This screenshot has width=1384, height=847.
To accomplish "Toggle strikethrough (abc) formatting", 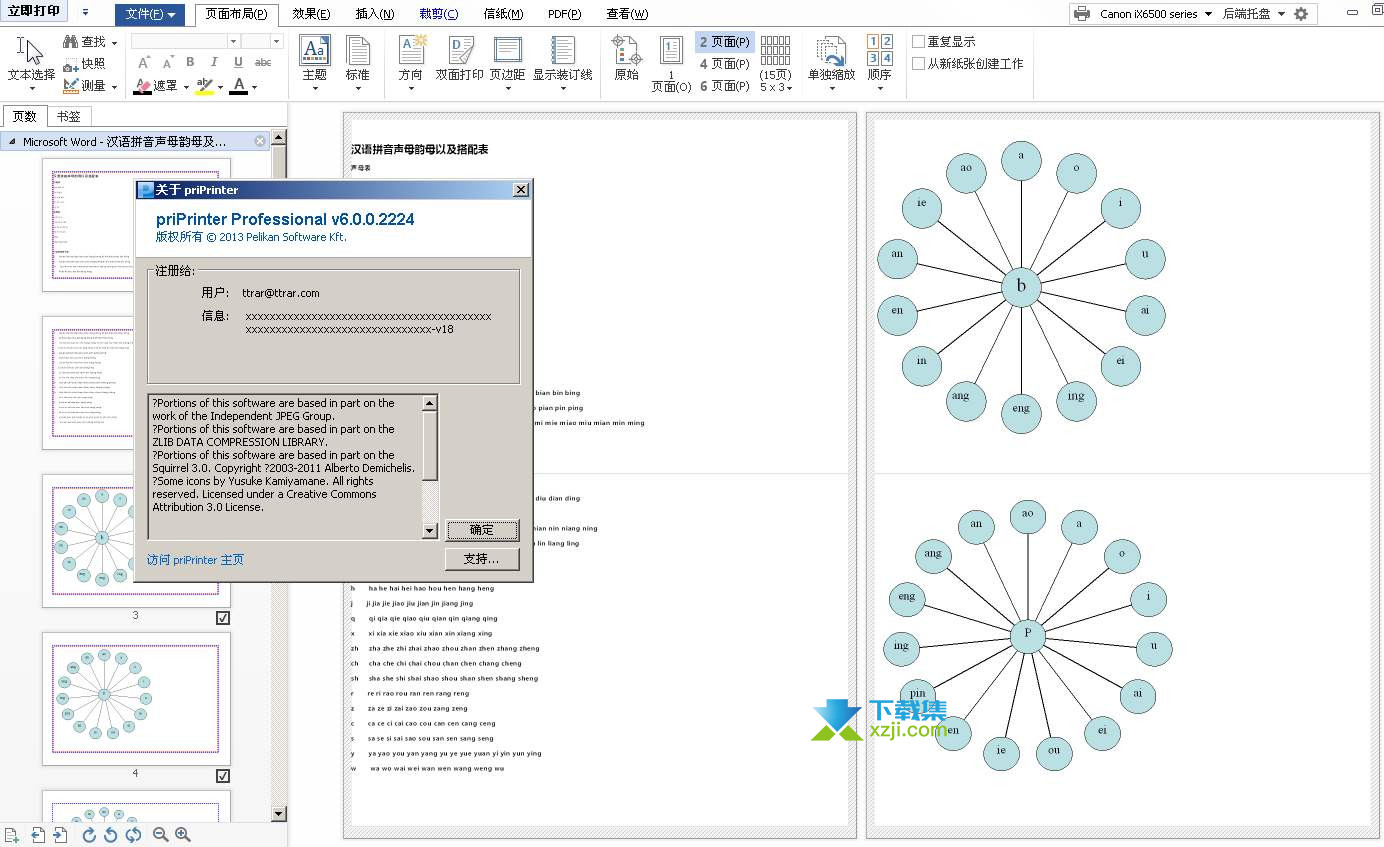I will tap(263, 63).
